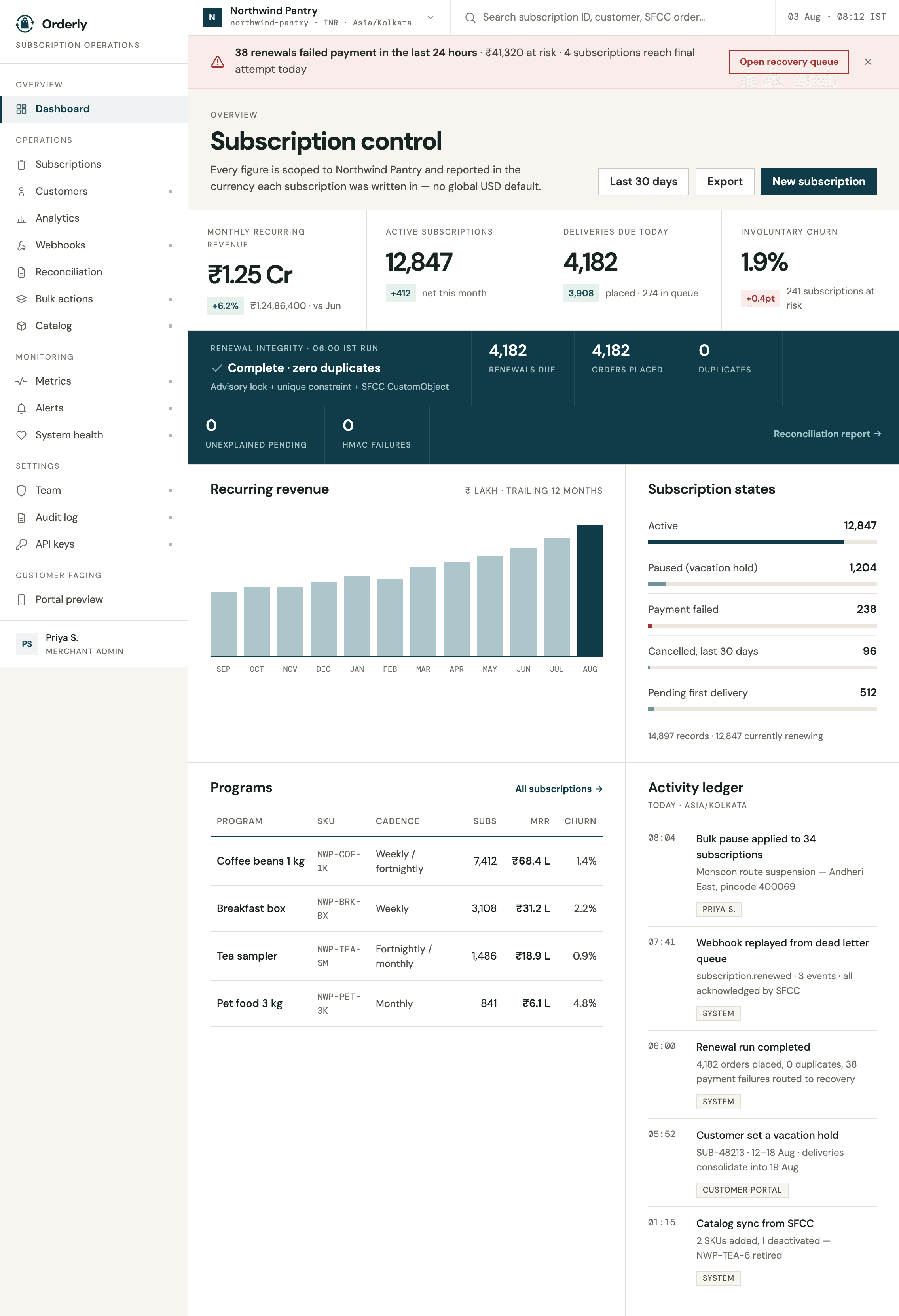Screen dimensions: 899x1316
Task: Click the MRR column header
Action: coord(539,822)
